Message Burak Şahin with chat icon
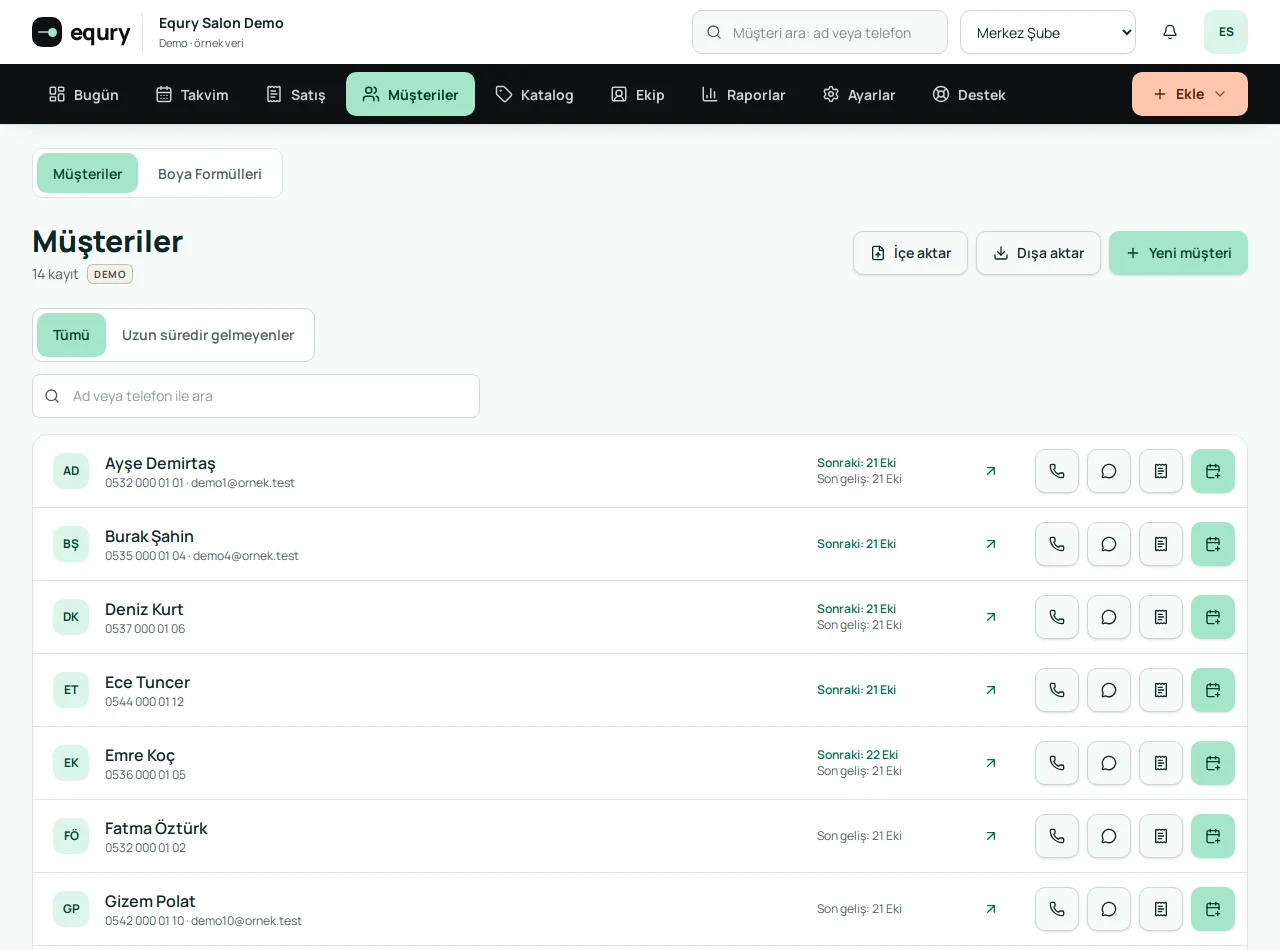This screenshot has height=950, width=1280. [1109, 544]
